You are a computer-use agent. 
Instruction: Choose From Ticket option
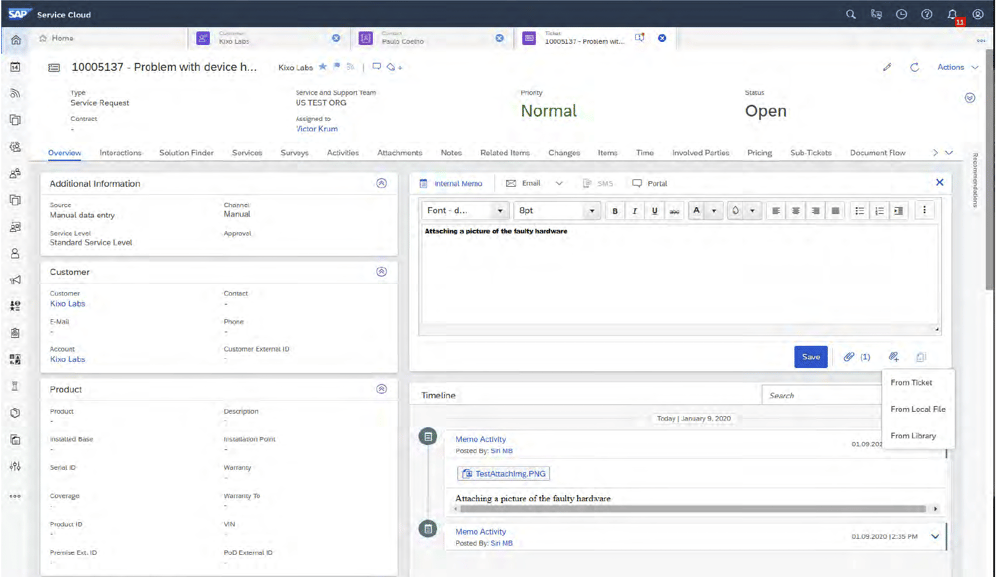(x=911, y=383)
